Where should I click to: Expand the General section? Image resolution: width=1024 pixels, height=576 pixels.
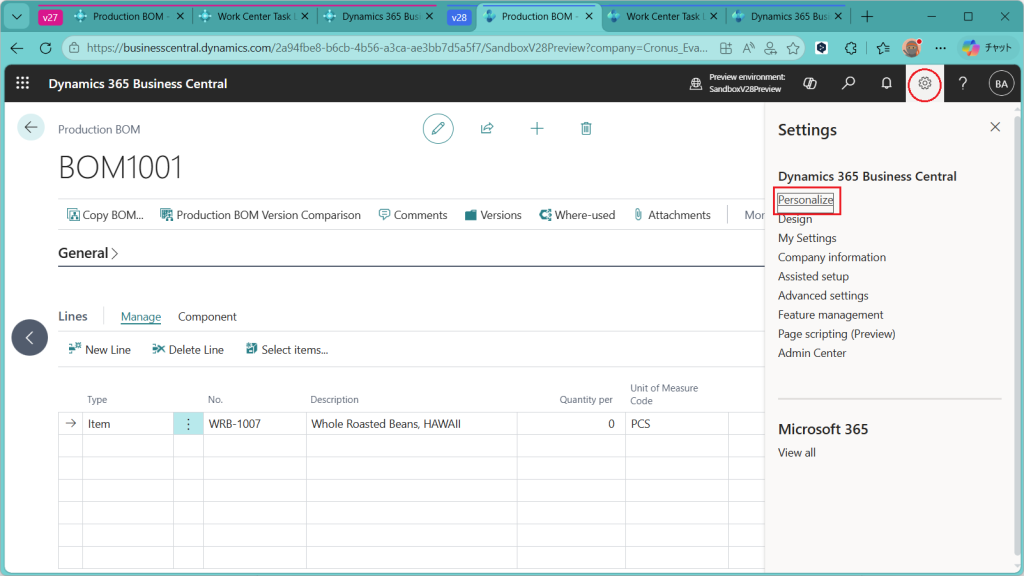click(88, 254)
